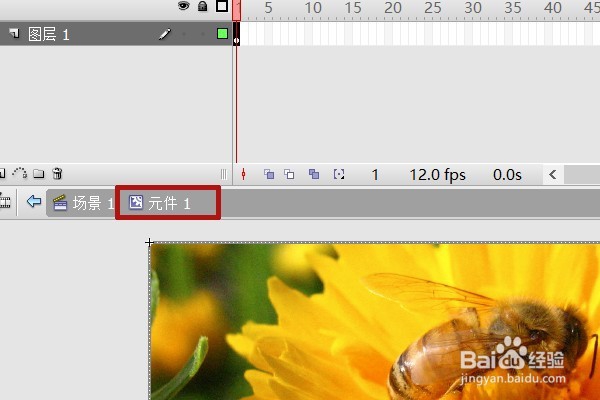This screenshot has width=600, height=400.
Task: Click frame 20 on the timeline ruler
Action: pyautogui.click(x=393, y=7)
